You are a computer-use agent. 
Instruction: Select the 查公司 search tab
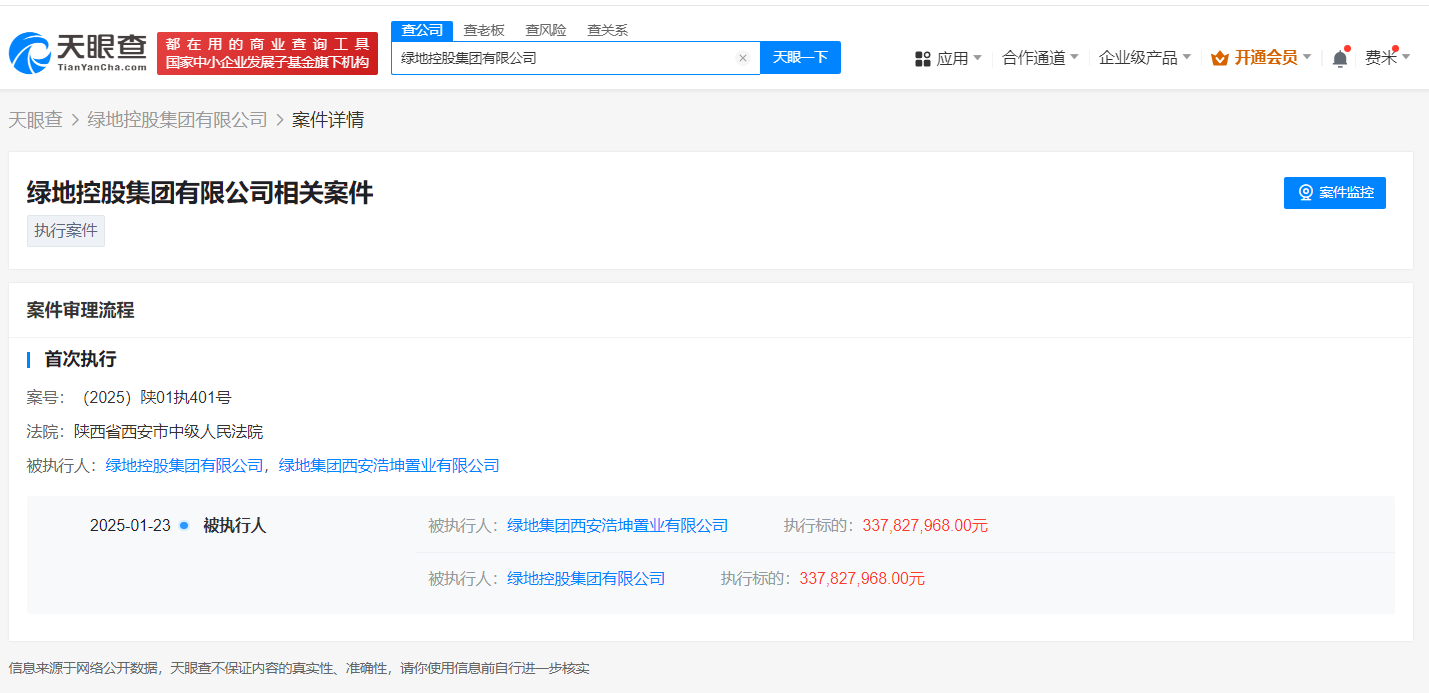[422, 30]
